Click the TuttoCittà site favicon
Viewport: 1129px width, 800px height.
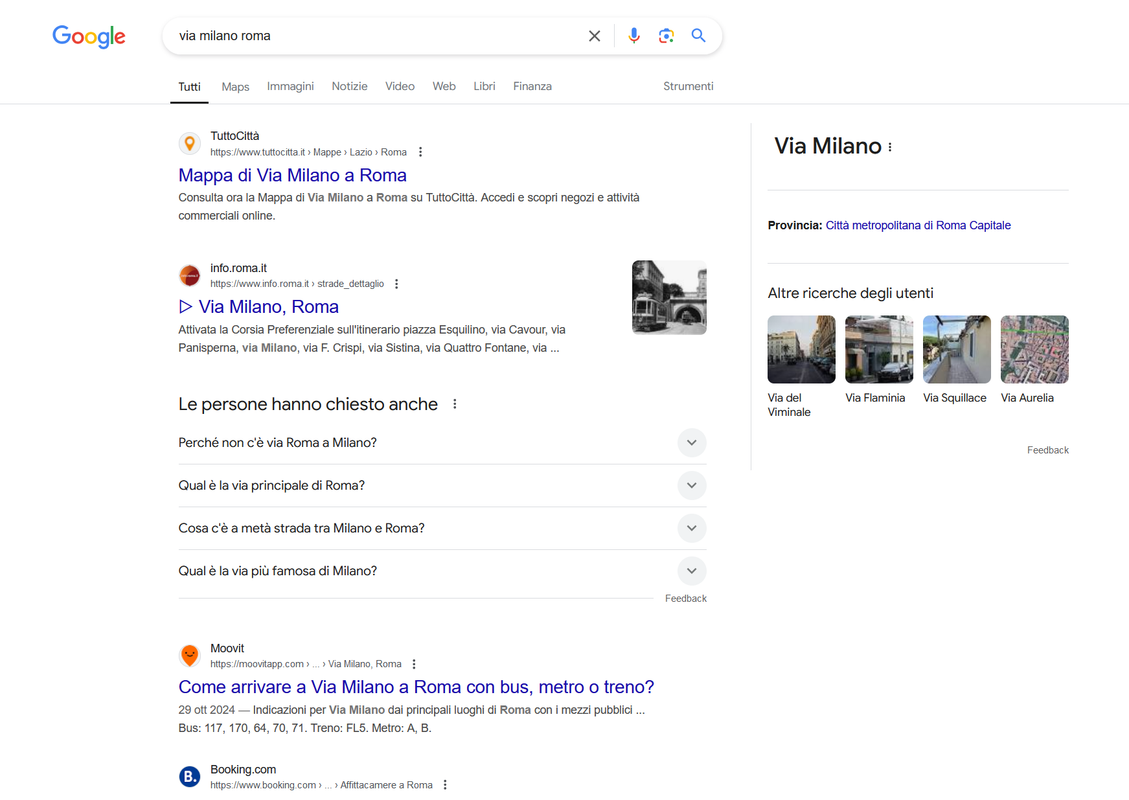coord(189,143)
